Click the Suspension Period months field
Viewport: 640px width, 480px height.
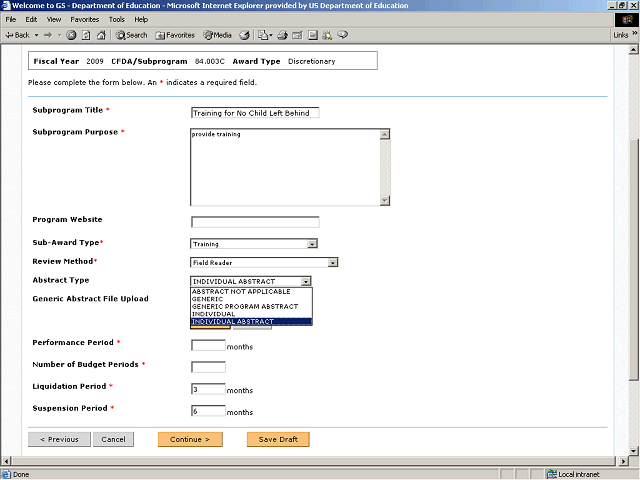(x=208, y=411)
